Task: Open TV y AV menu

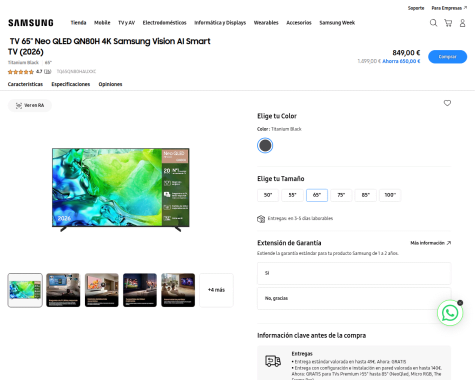Action: 126,23
